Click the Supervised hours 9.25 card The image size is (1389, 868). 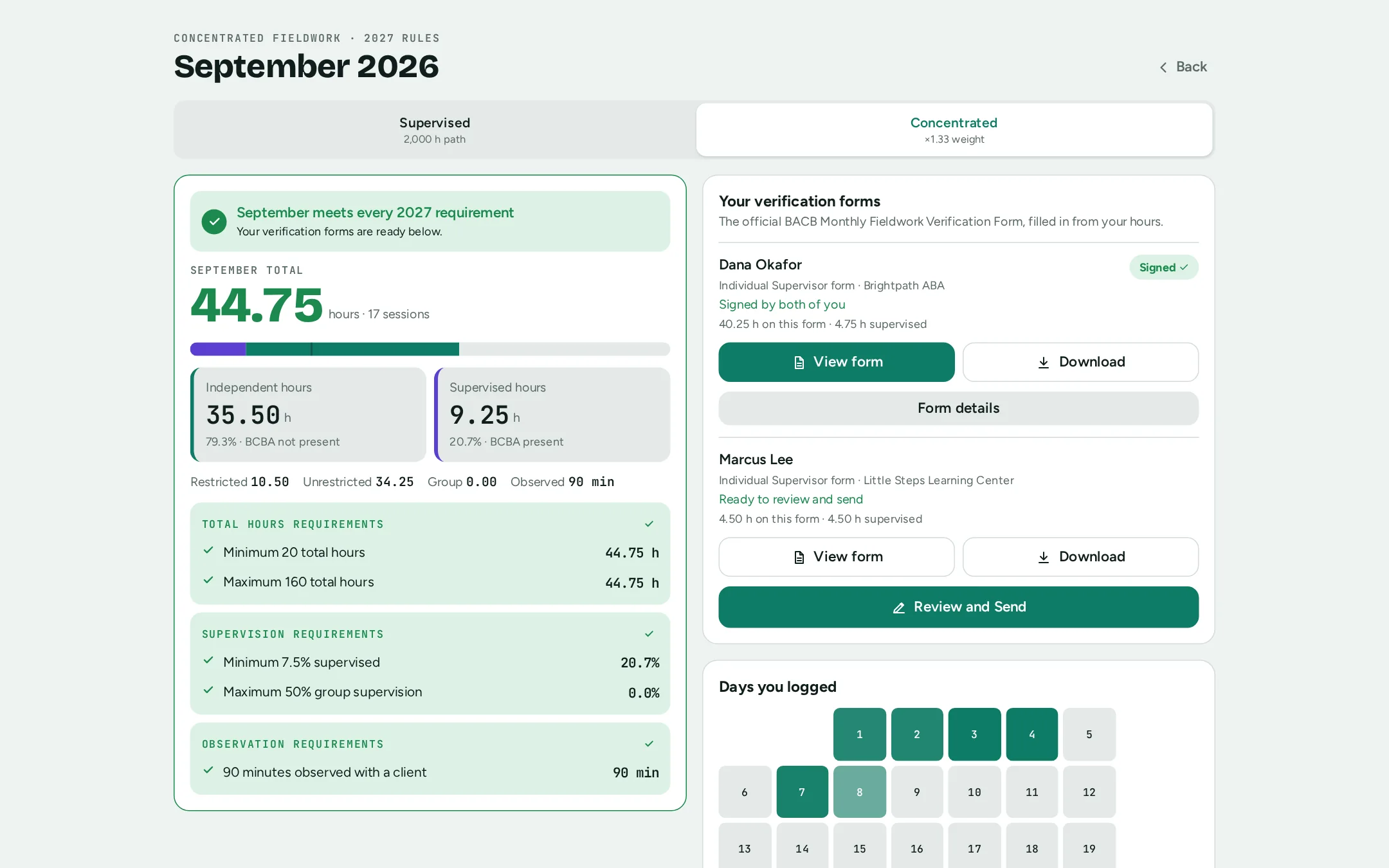(x=552, y=415)
